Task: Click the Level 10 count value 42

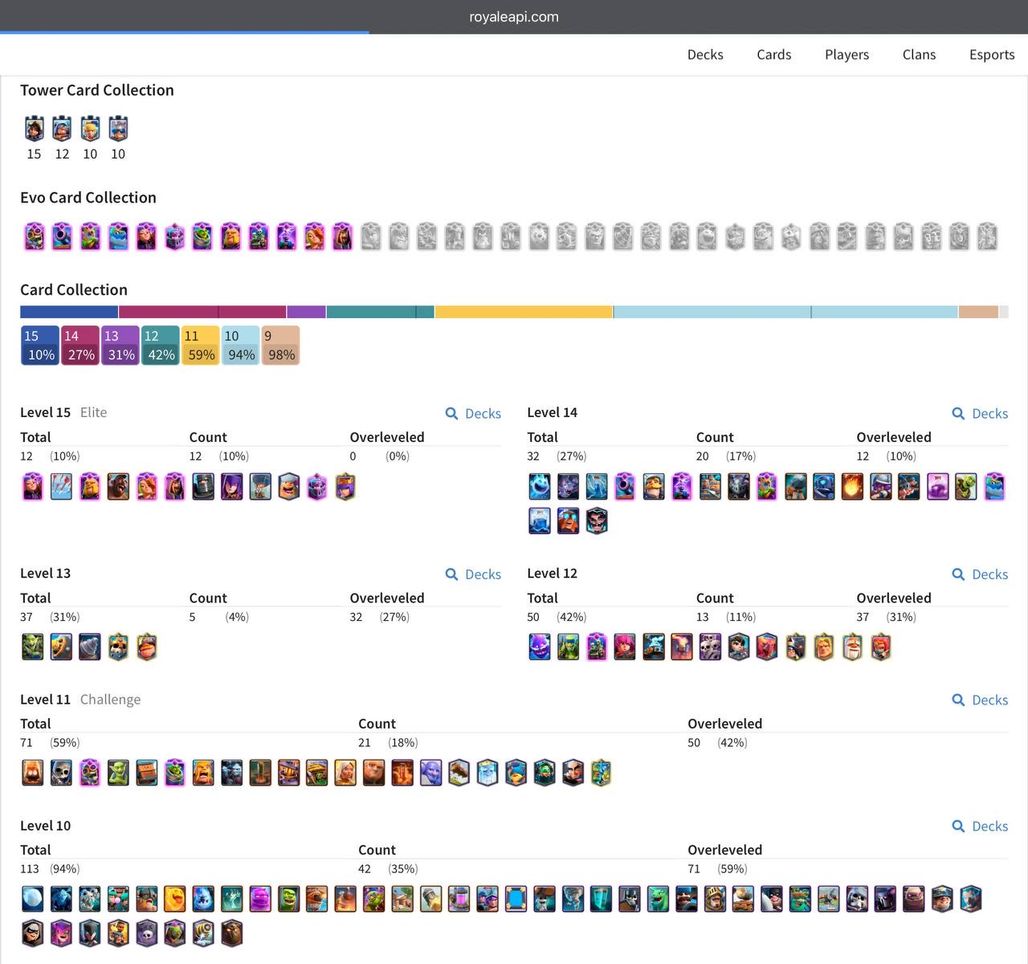Action: pos(365,868)
